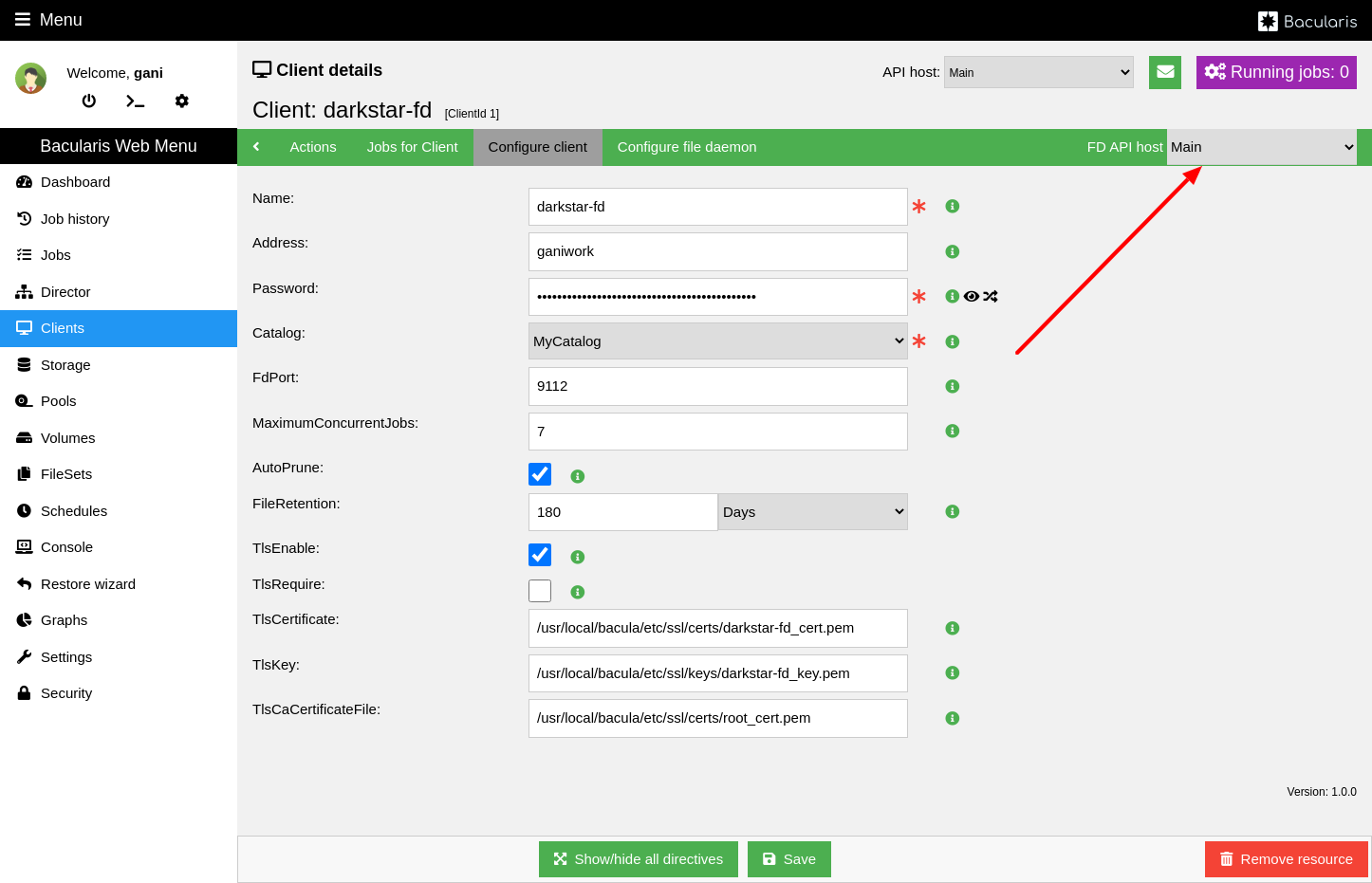Show info for MaximumConcurrentJobs field
Viewport: 1372px width, 883px height.
coord(953,431)
